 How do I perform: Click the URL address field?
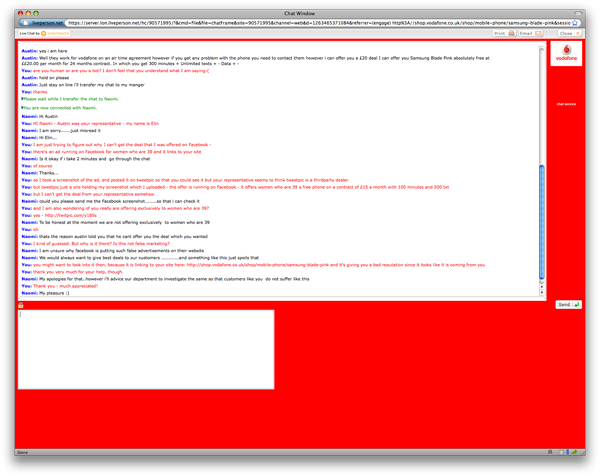319,23
